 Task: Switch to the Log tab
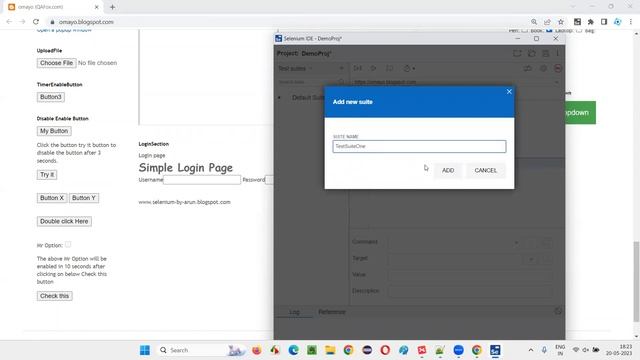click(294, 312)
